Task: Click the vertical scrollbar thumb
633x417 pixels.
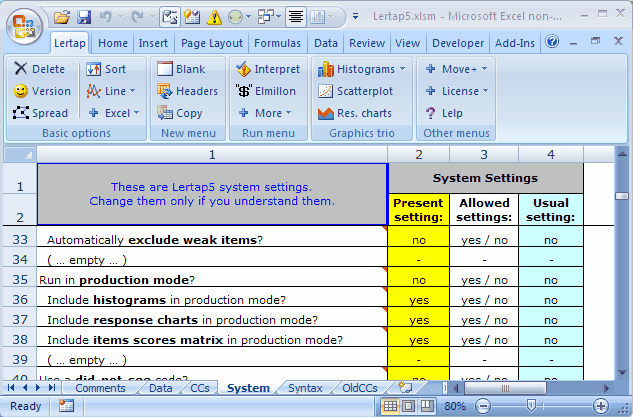Action: tap(621, 196)
